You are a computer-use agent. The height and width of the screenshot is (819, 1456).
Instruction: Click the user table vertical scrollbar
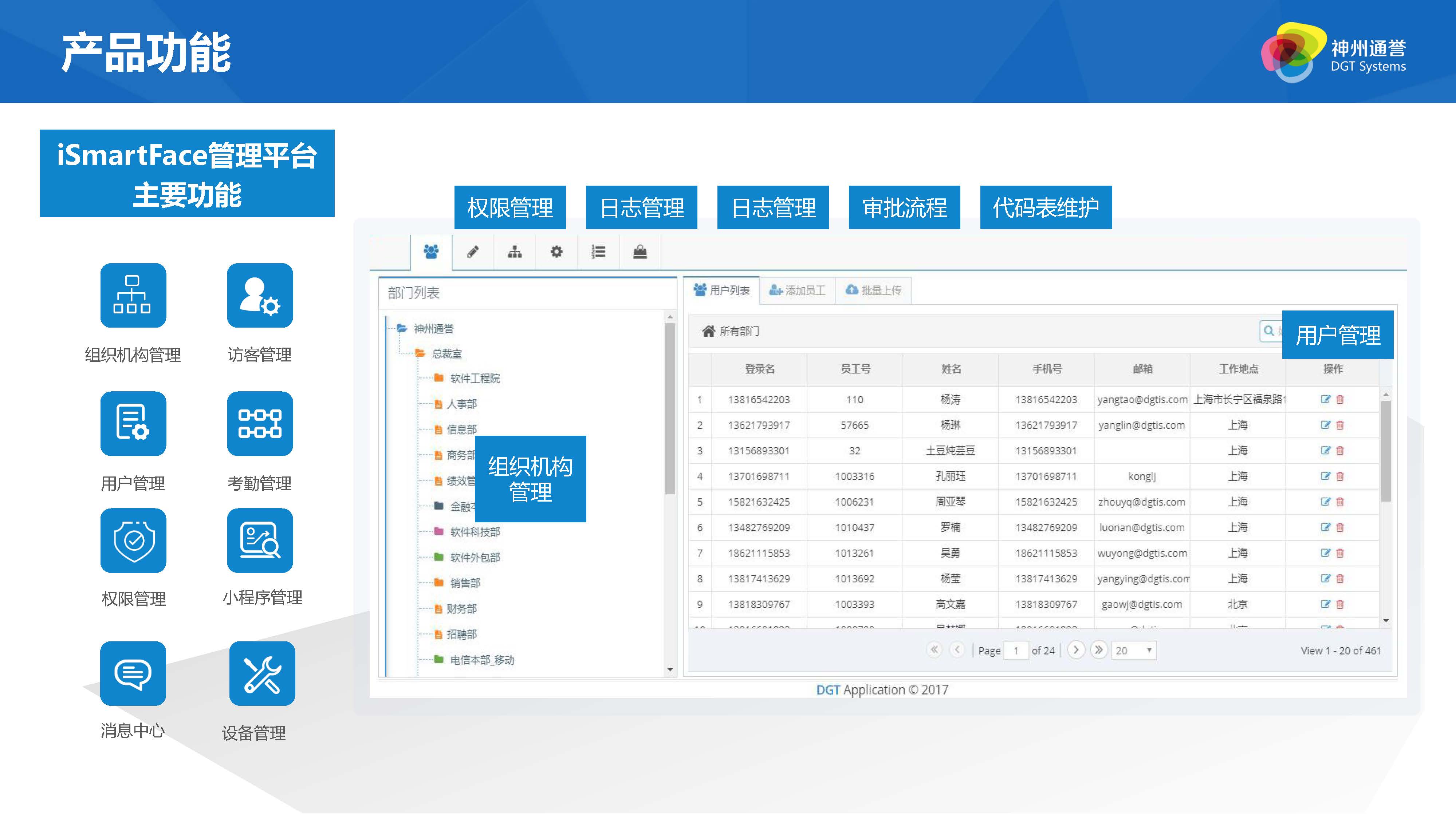pyautogui.click(x=1385, y=451)
